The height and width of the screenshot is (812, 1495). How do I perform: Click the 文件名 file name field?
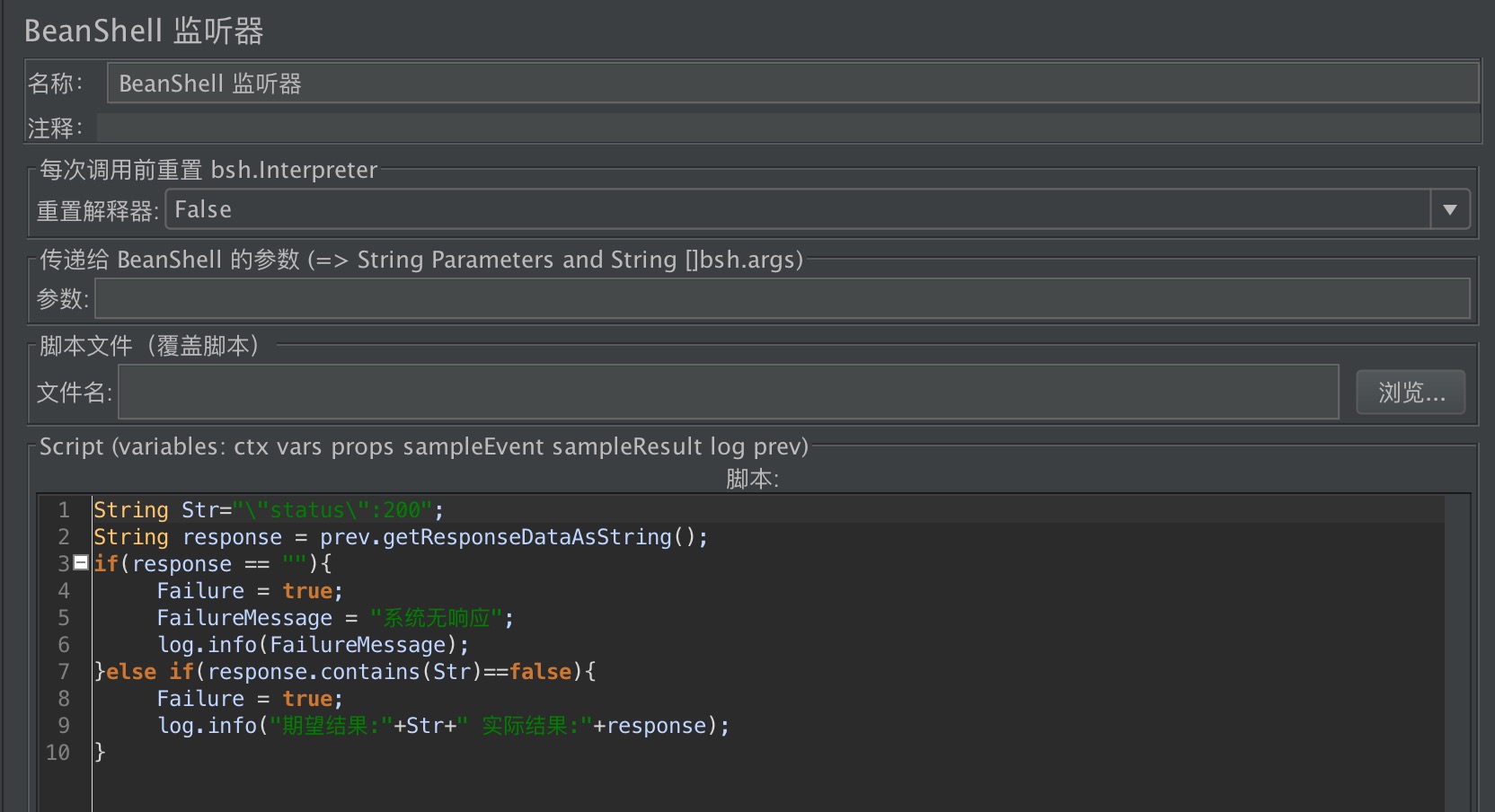pyautogui.click(x=729, y=392)
